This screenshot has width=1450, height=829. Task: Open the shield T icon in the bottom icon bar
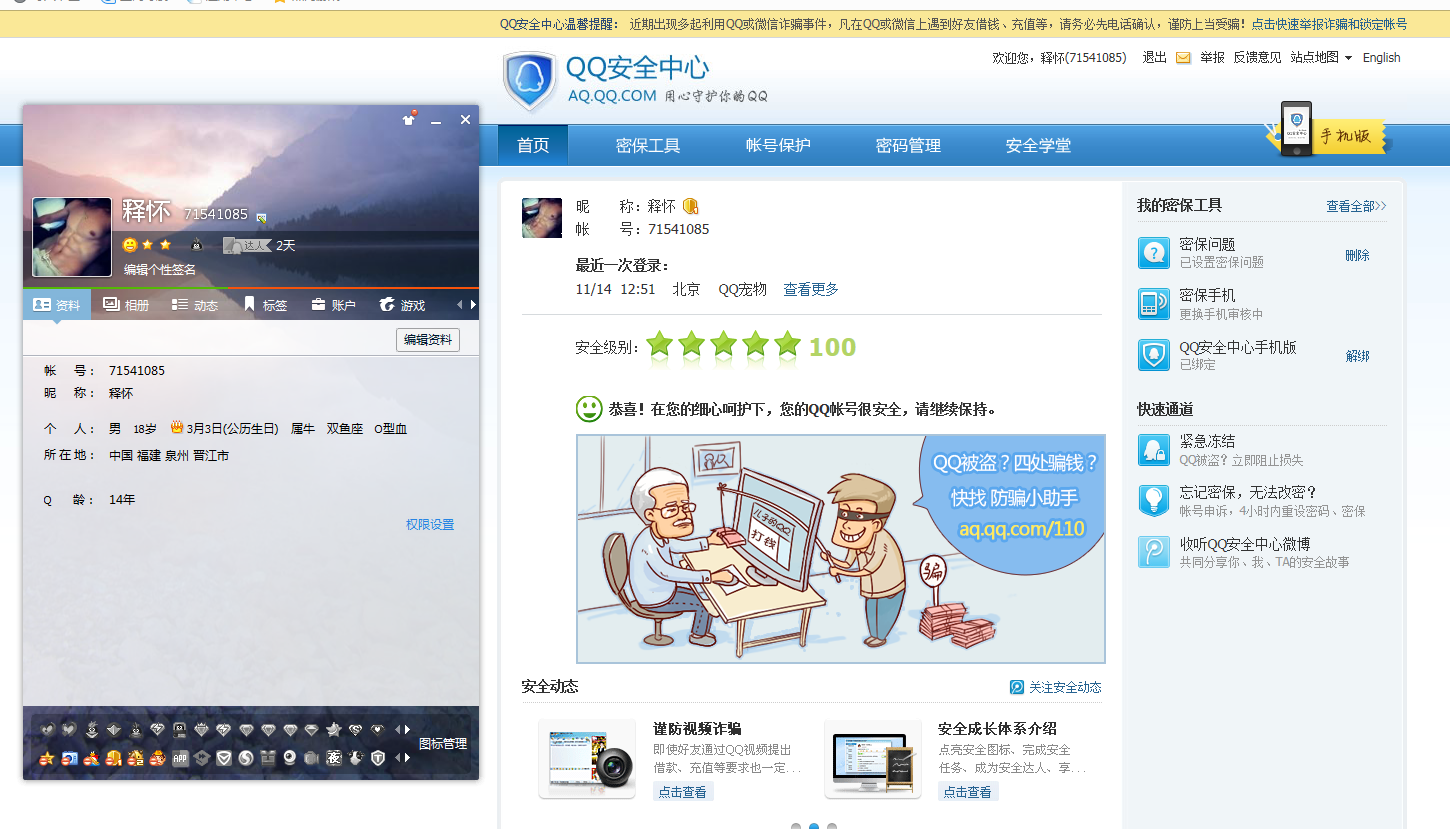pyautogui.click(x=378, y=758)
